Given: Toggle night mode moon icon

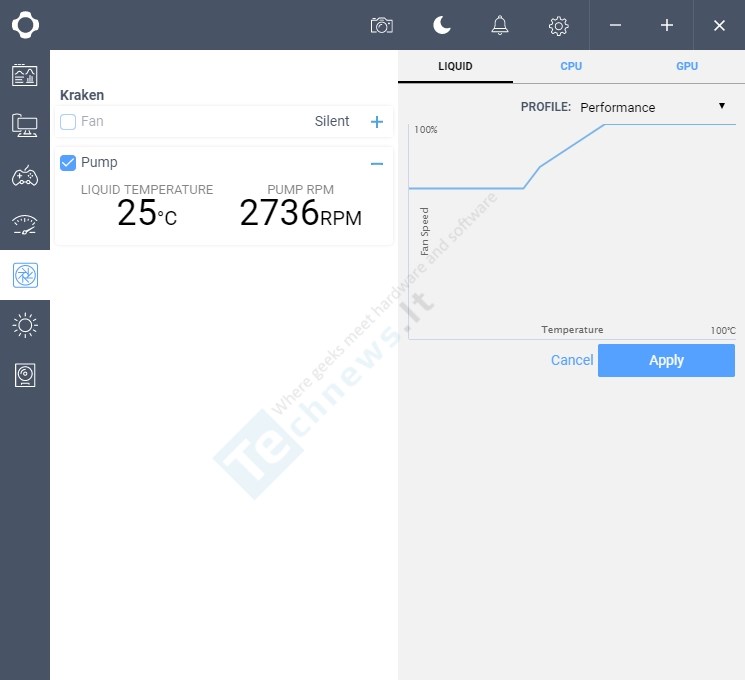Looking at the screenshot, I should (x=441, y=25).
